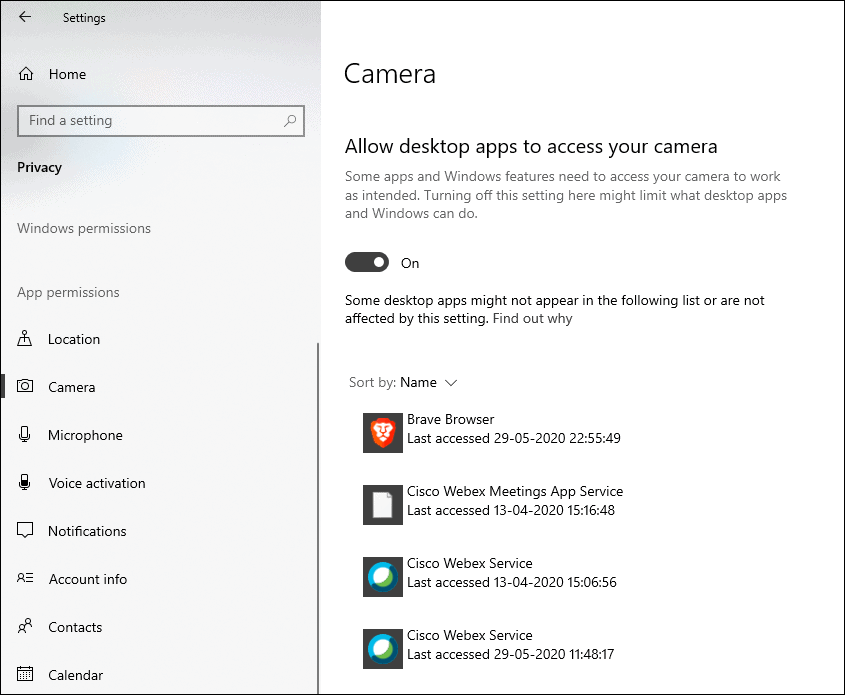Image resolution: width=845 pixels, height=695 pixels.
Task: Click the Camera sidebar icon
Action: click(x=25, y=386)
